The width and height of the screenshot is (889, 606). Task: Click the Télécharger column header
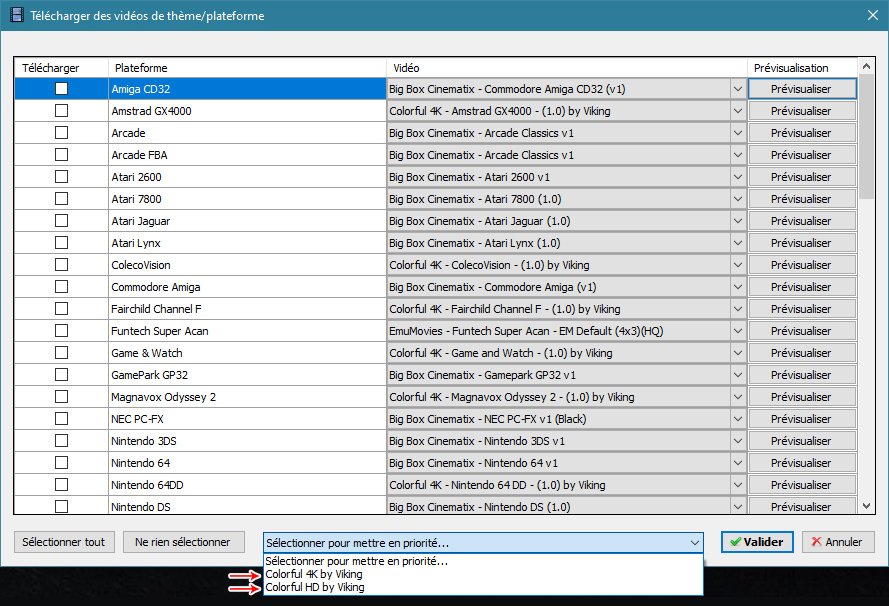click(x=61, y=67)
